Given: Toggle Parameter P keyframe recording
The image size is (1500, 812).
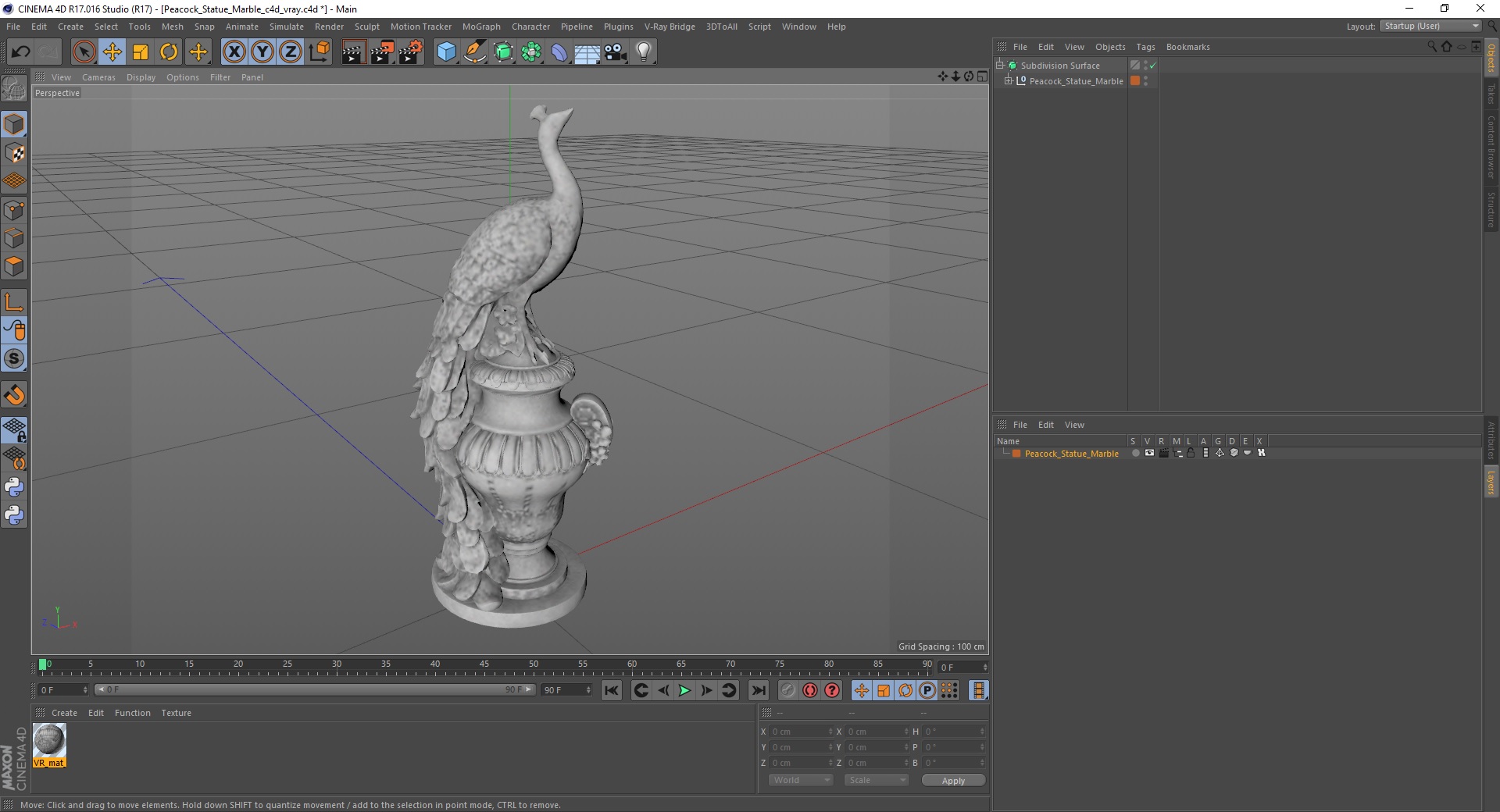Looking at the screenshot, I should (927, 690).
